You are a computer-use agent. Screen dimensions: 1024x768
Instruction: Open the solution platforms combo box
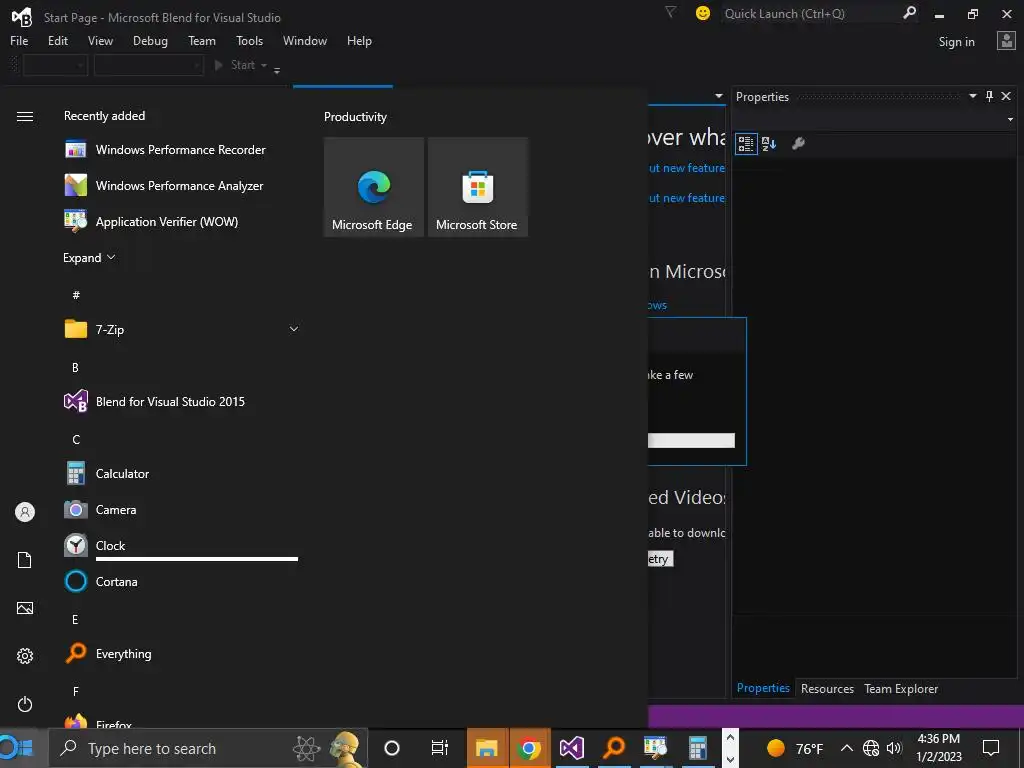tap(149, 65)
